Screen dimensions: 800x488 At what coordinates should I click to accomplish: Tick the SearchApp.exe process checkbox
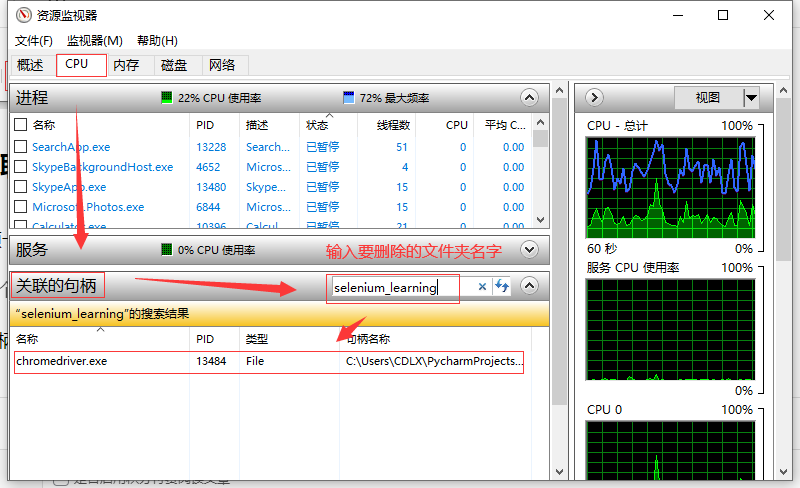click(x=20, y=147)
